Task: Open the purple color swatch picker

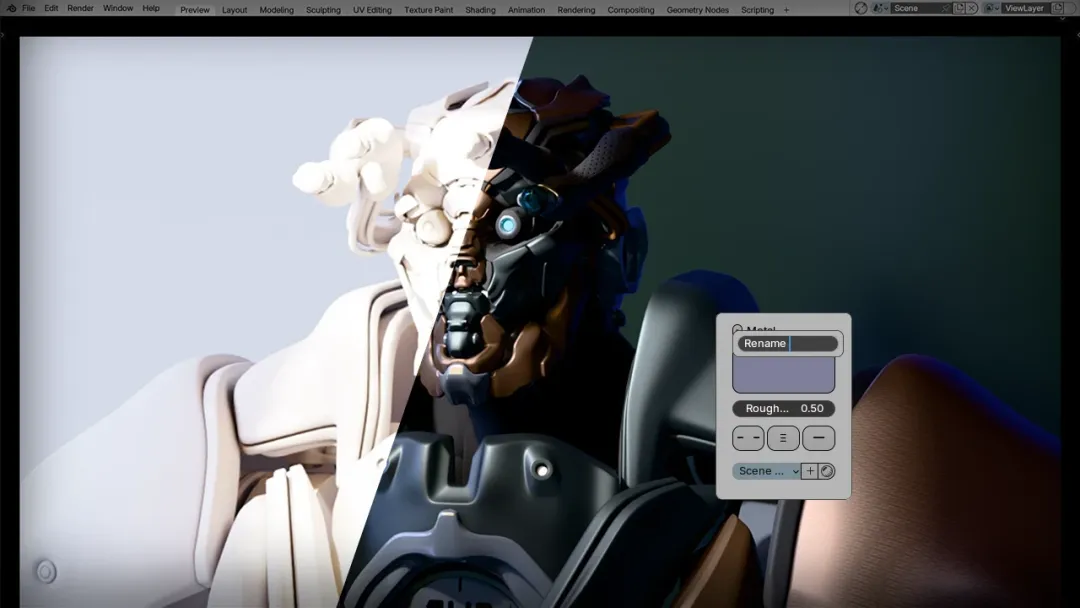Action: click(783, 375)
